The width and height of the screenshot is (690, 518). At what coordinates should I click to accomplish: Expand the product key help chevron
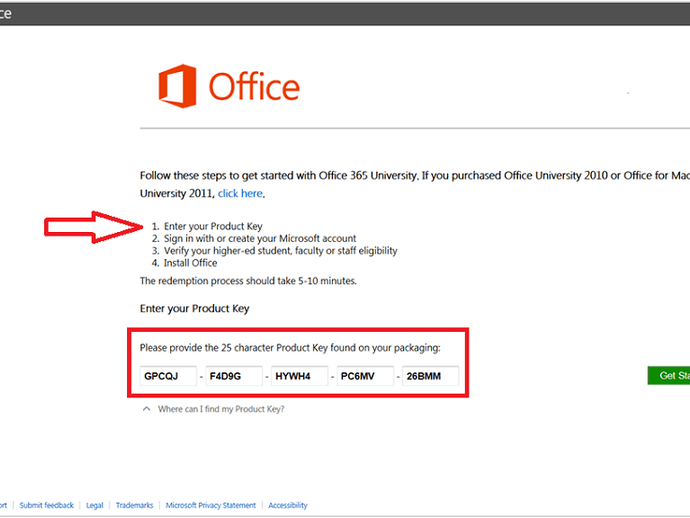coord(147,409)
